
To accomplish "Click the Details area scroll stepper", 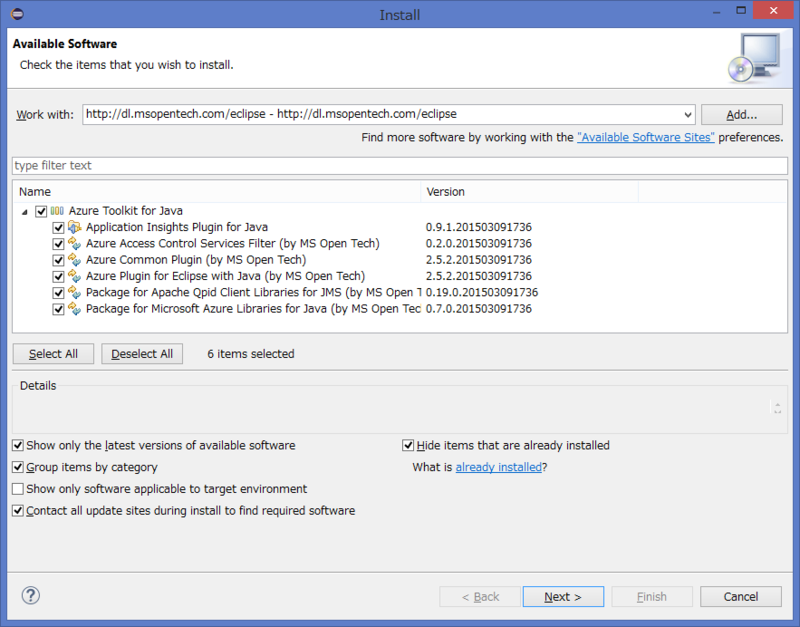I will (x=777, y=407).
